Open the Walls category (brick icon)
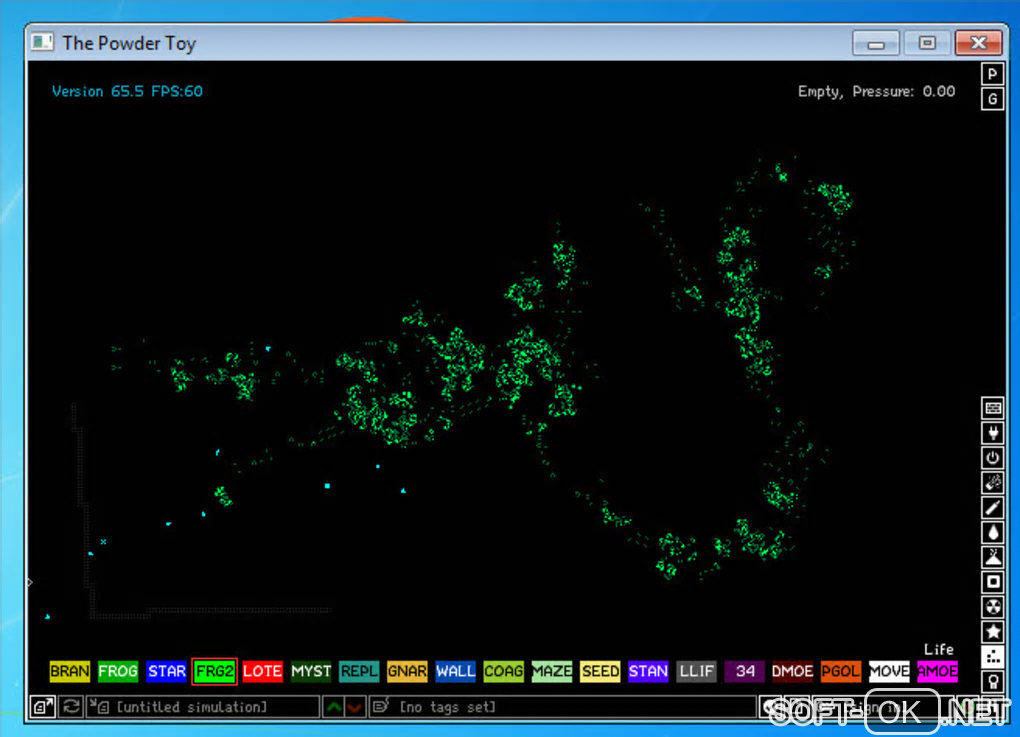This screenshot has height=737, width=1020. point(993,408)
